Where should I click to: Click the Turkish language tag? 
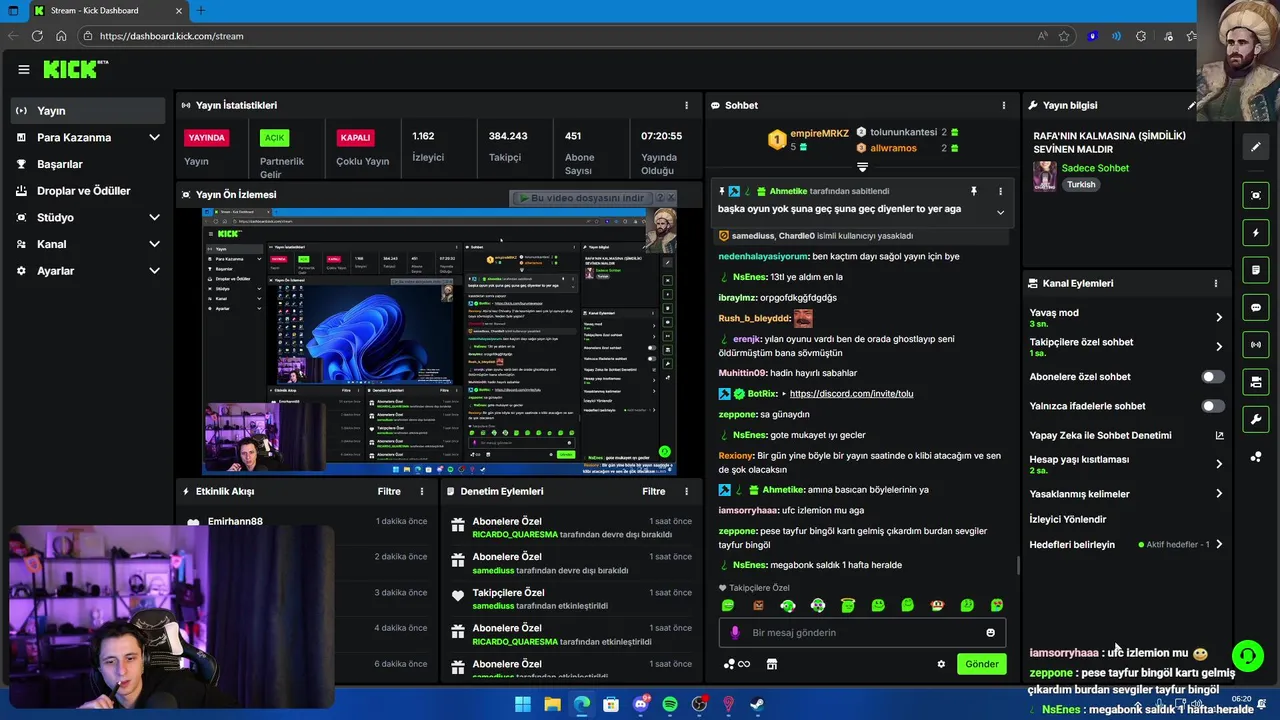pyautogui.click(x=1081, y=184)
